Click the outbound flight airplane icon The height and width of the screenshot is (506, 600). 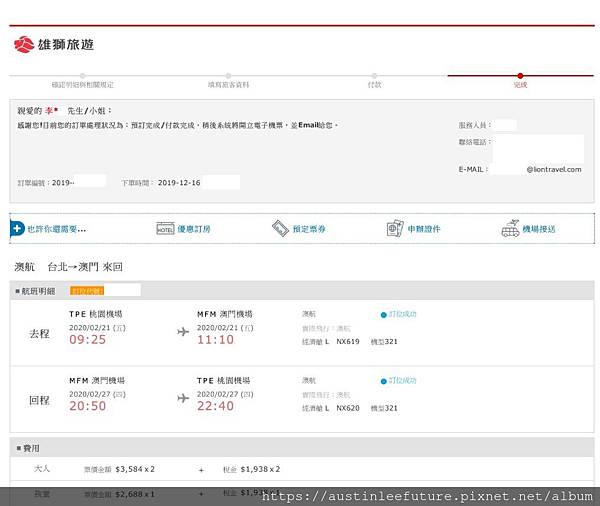tap(183, 331)
